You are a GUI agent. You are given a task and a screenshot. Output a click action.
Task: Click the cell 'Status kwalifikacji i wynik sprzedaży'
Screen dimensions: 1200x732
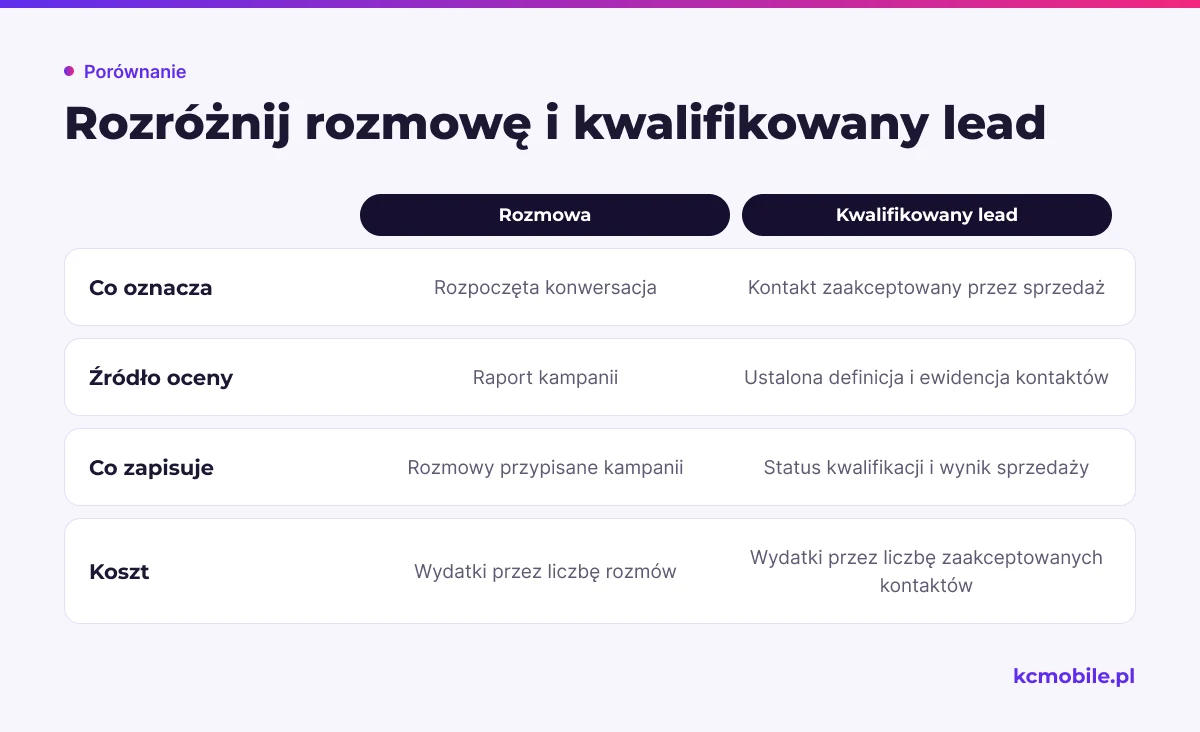tap(926, 468)
